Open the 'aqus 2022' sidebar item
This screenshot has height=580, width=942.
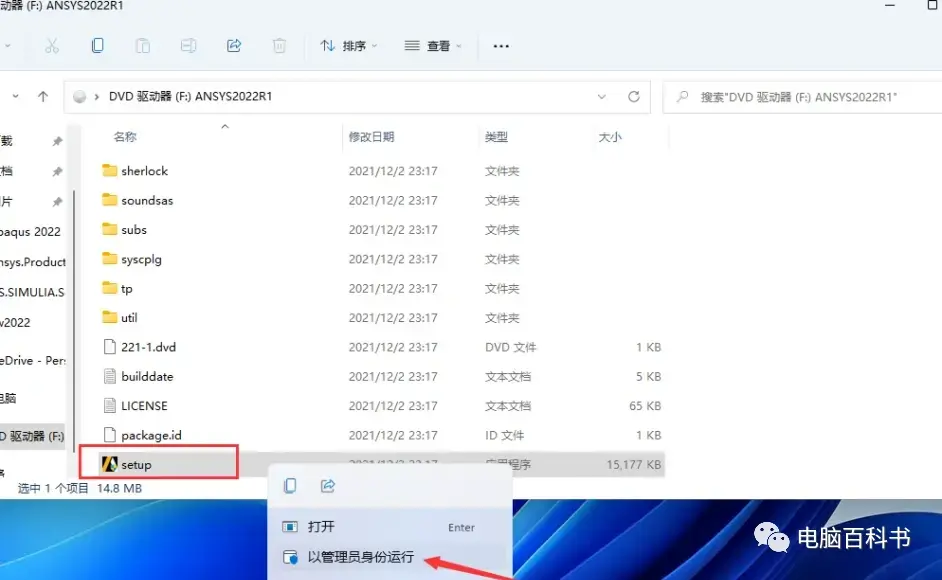pyautogui.click(x=31, y=232)
